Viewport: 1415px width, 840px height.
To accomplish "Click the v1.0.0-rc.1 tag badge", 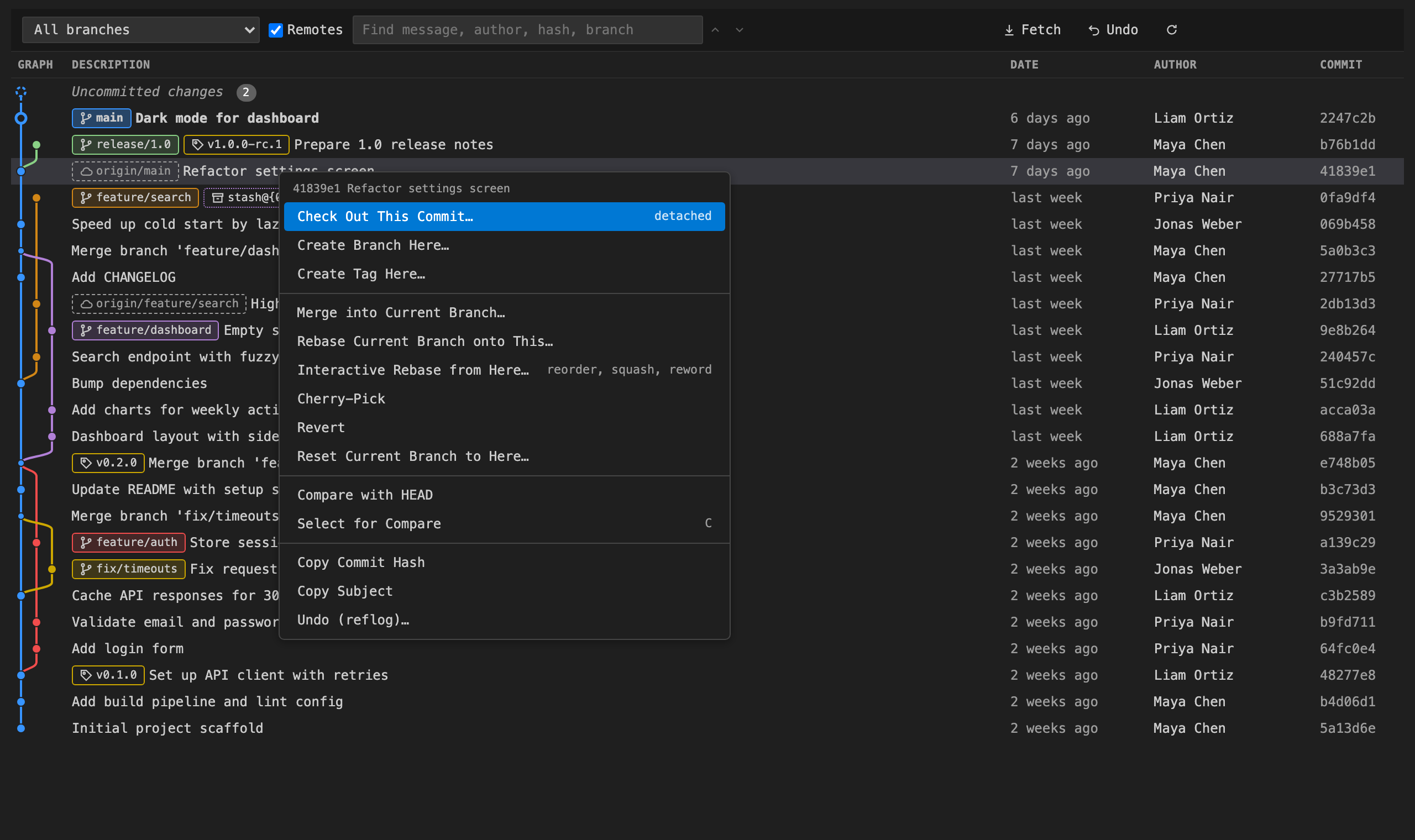I will pyautogui.click(x=237, y=145).
